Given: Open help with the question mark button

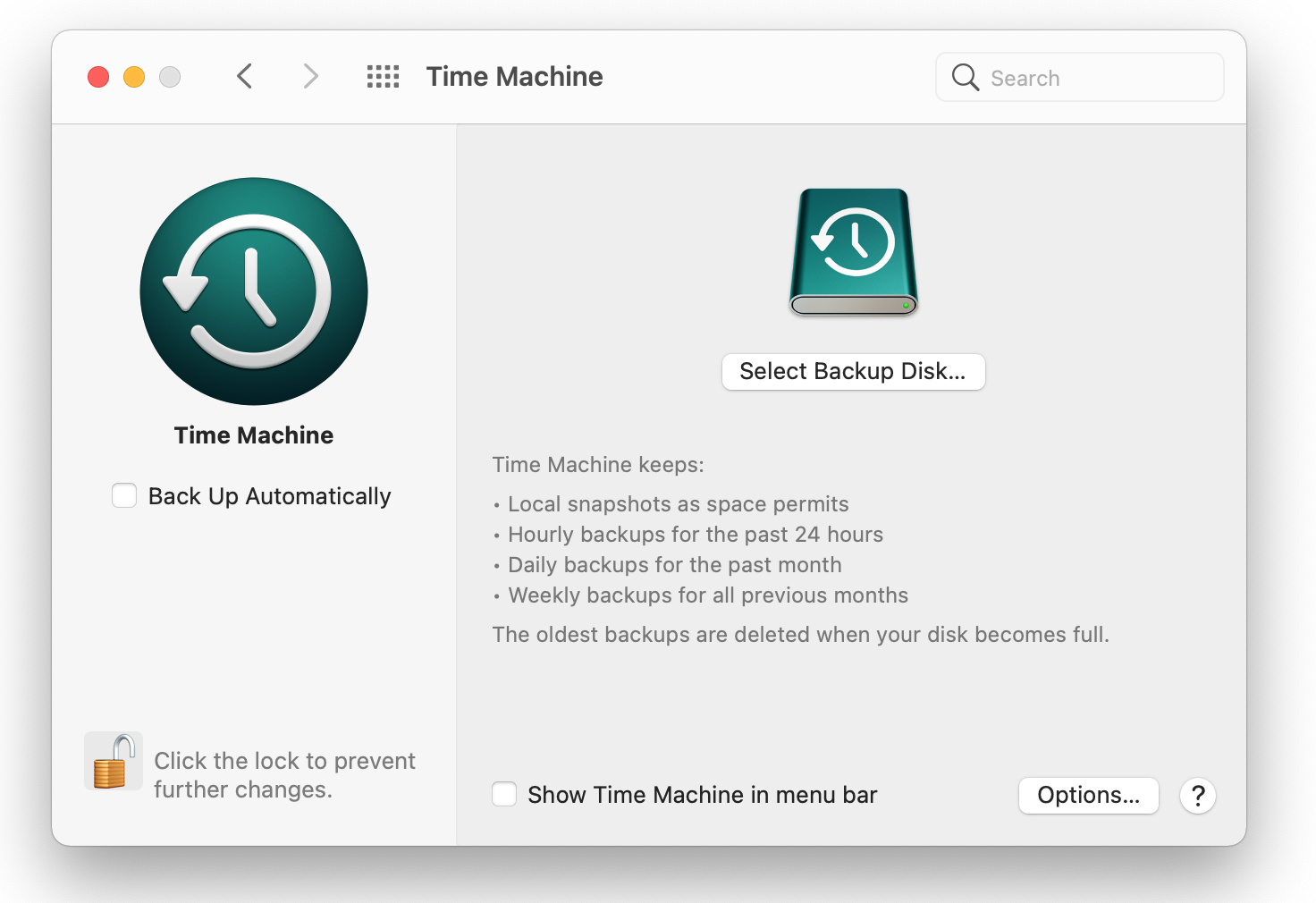Looking at the screenshot, I should tap(1198, 795).
